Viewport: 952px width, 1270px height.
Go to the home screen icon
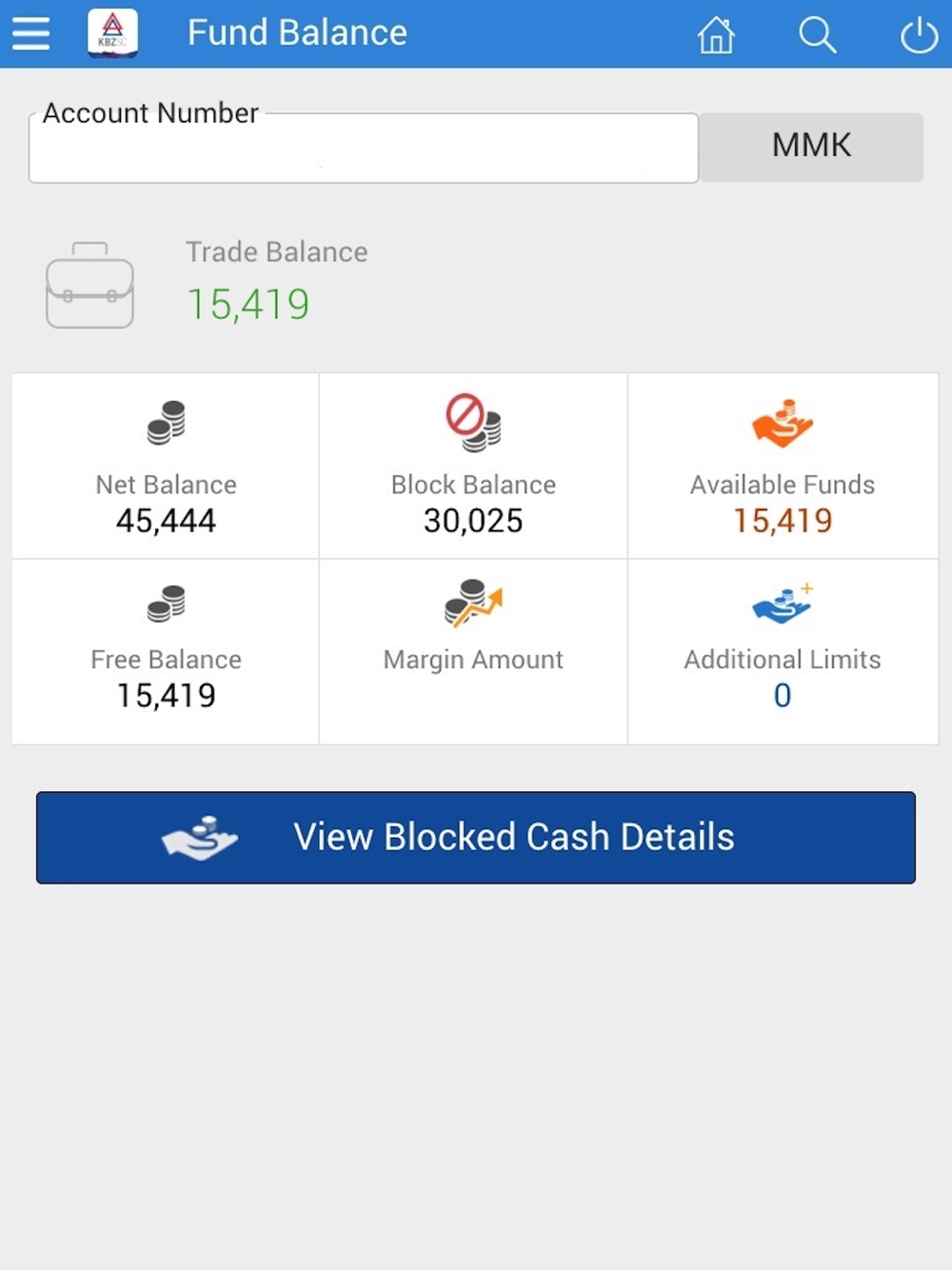click(716, 35)
